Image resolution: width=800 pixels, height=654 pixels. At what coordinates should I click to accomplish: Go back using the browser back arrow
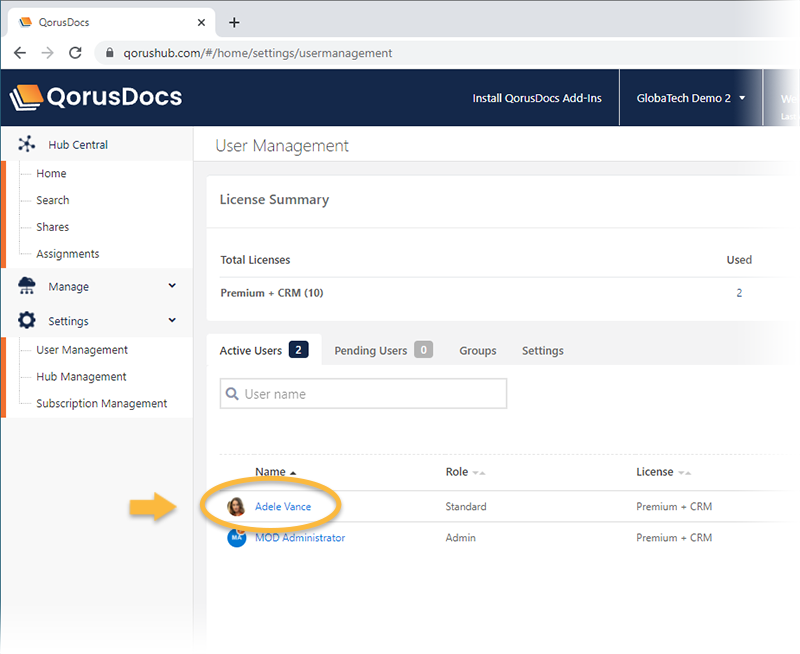(20, 53)
